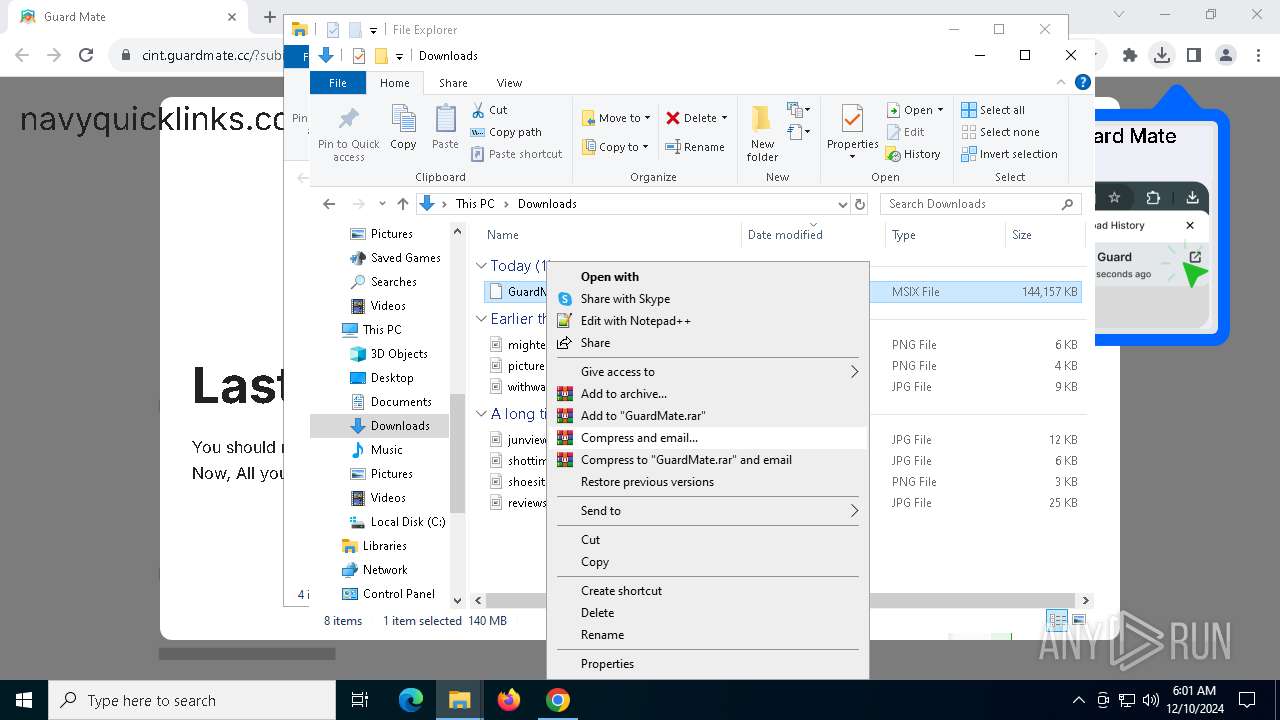Create a New folder from ribbon
1280x720 pixels.
762,132
